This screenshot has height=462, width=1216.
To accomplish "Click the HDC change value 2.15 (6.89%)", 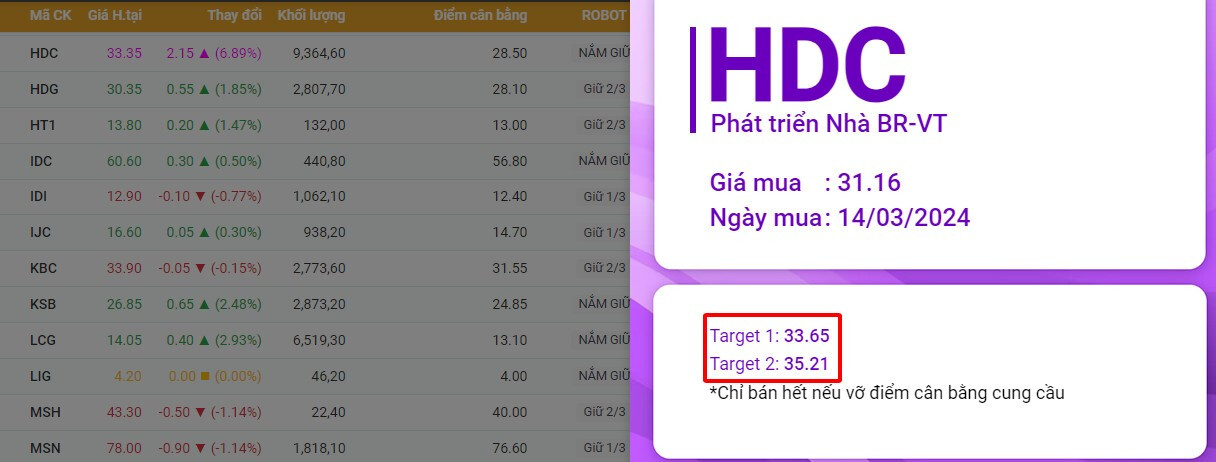I will 214,53.
